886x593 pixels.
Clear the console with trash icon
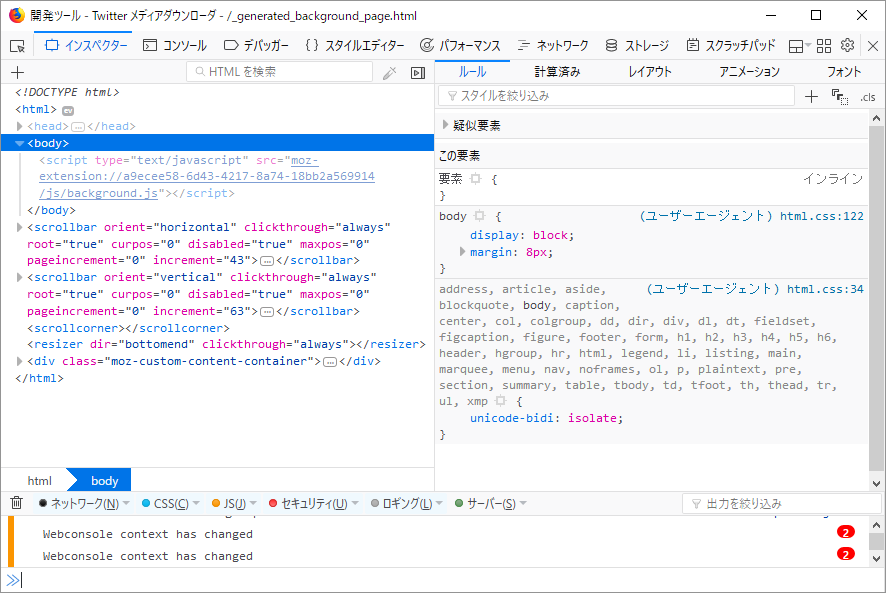point(17,503)
